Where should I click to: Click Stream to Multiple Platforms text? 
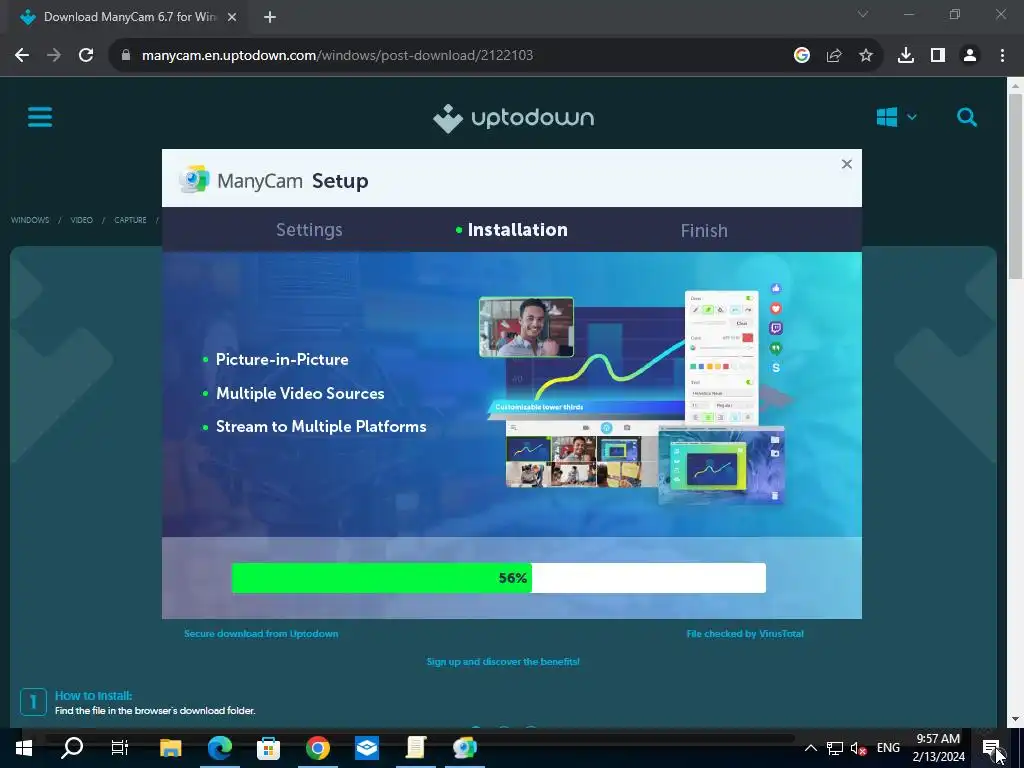pyautogui.click(x=321, y=426)
